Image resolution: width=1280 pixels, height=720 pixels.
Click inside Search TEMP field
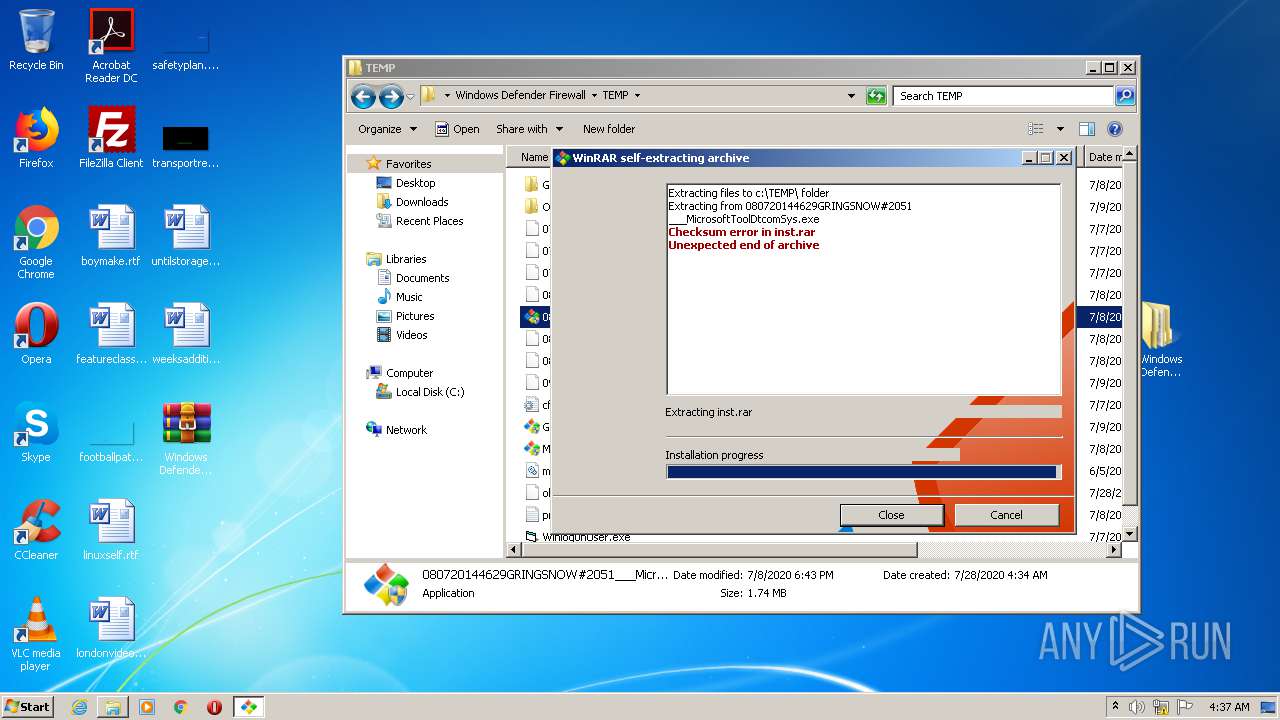click(1002, 96)
